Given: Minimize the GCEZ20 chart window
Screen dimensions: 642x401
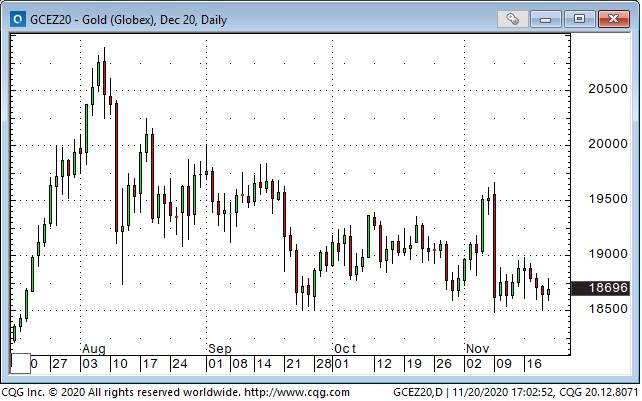Looking at the screenshot, I should (545, 19).
